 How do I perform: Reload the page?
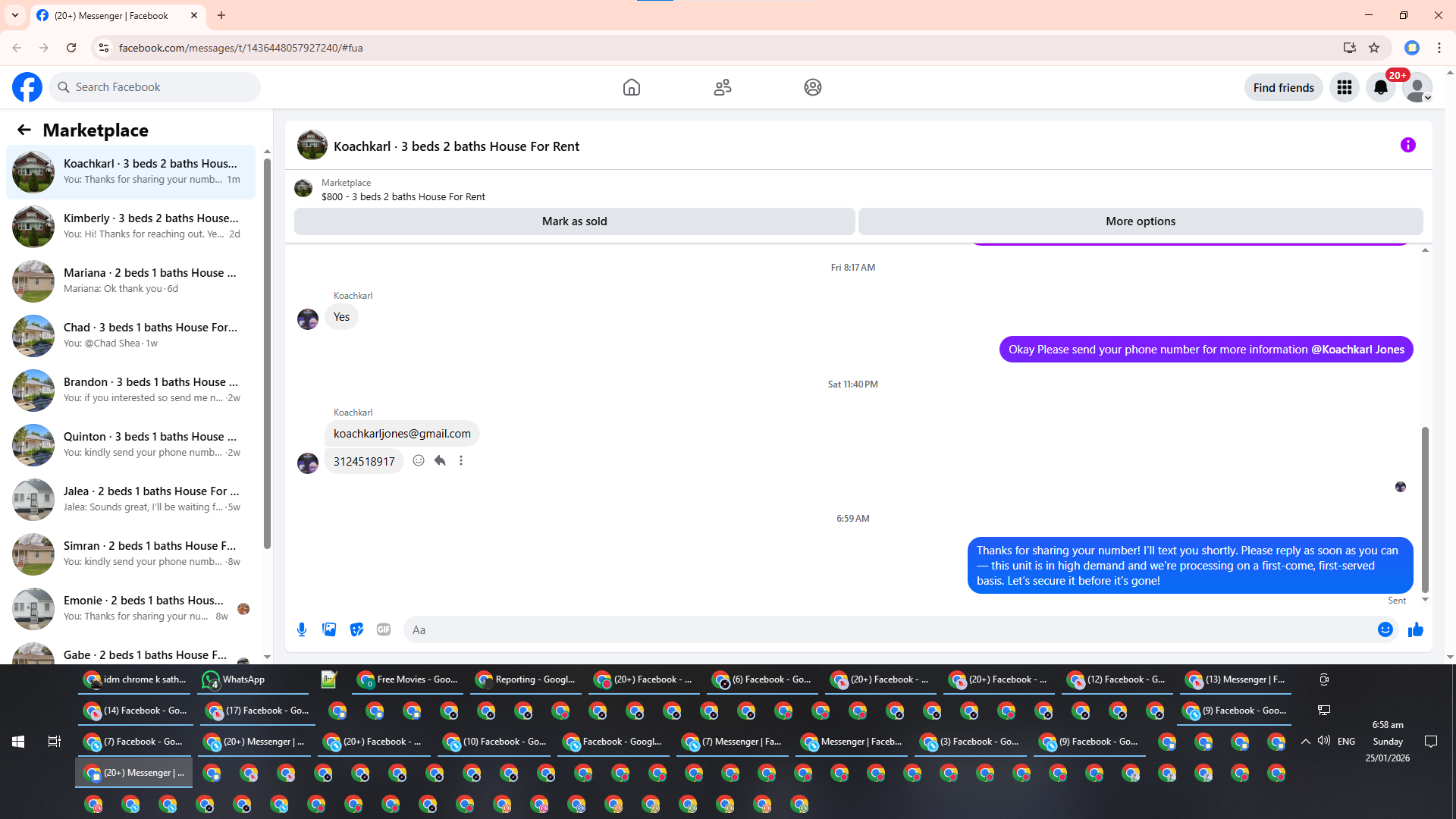pos(71,48)
